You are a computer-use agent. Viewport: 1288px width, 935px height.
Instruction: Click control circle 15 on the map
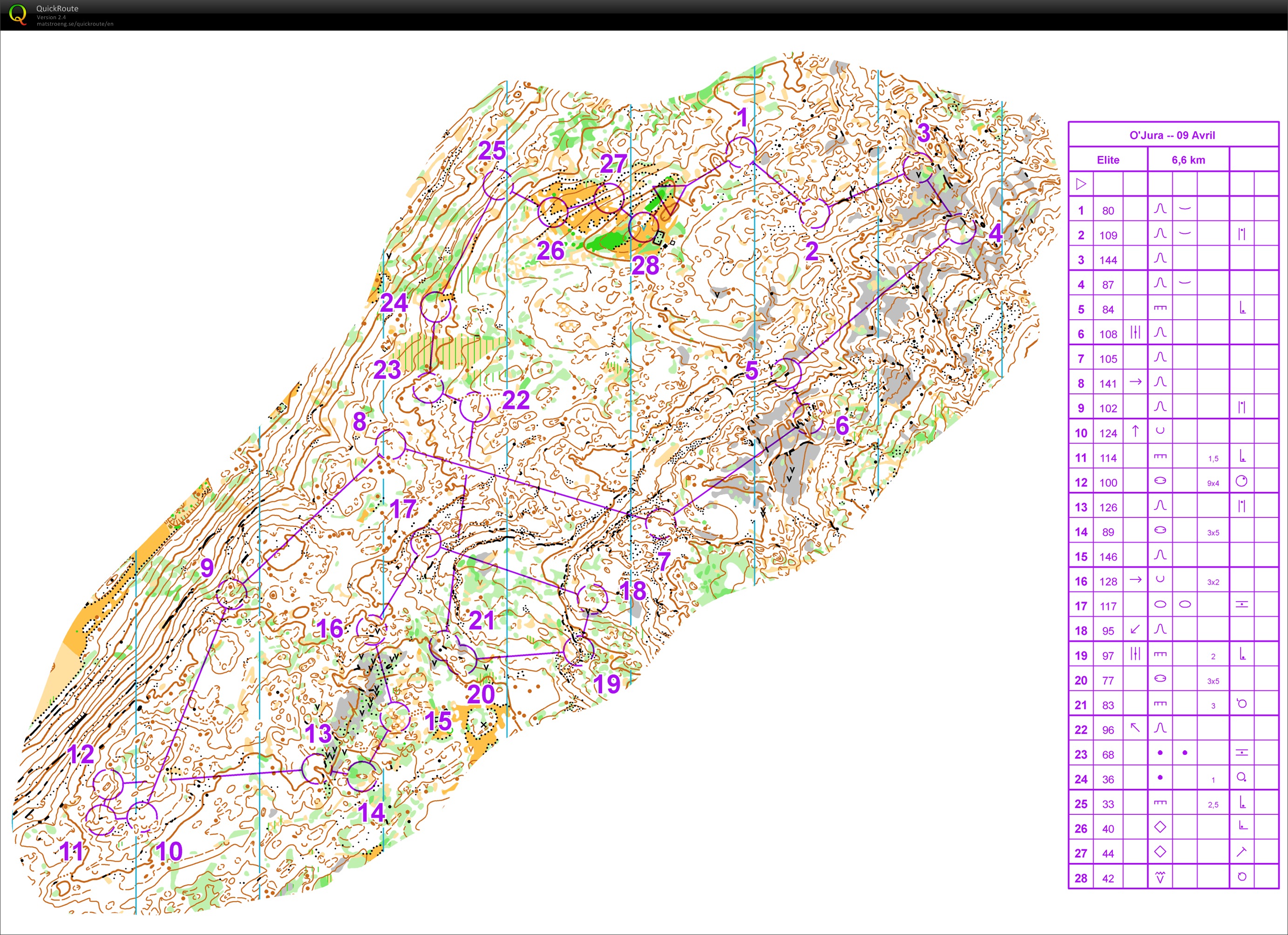pos(395,717)
